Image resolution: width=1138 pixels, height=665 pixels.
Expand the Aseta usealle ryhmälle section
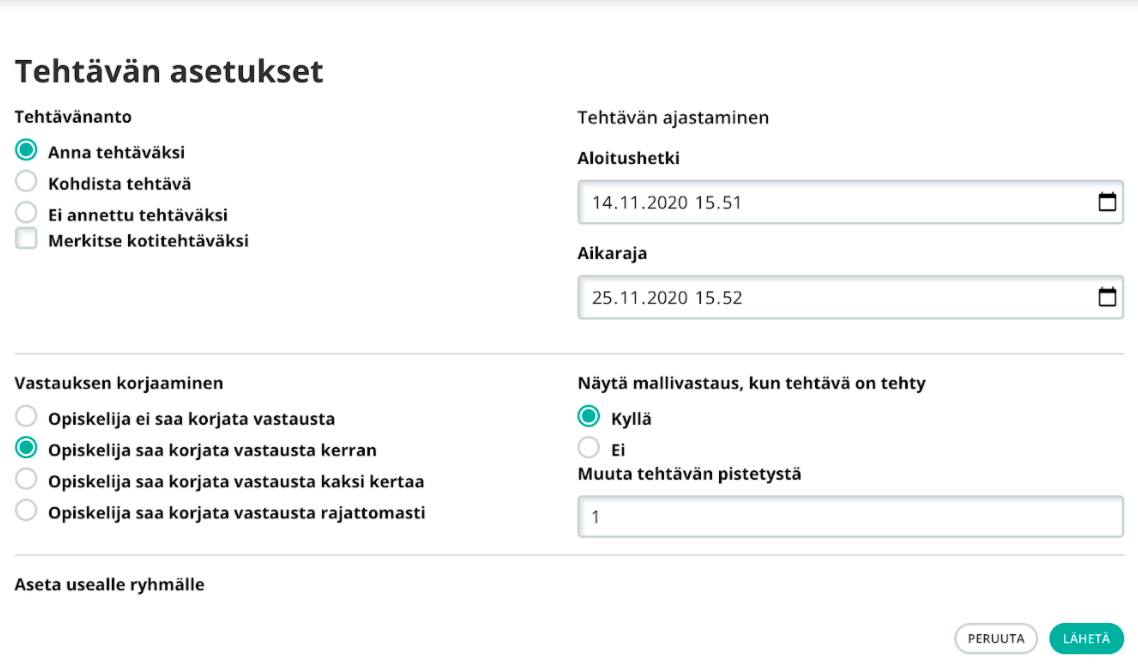[x=109, y=584]
